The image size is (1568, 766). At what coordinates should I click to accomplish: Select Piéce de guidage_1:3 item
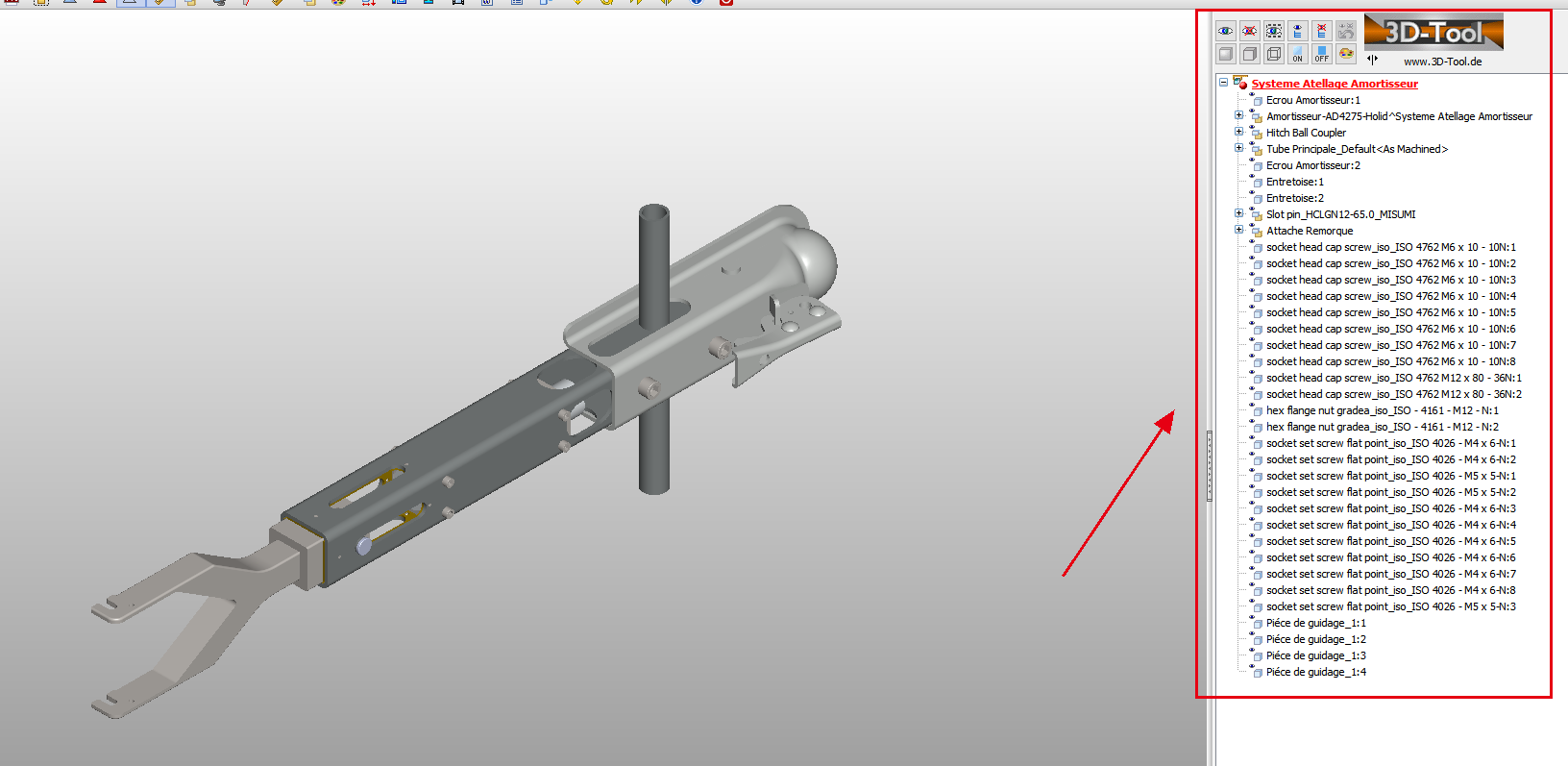click(x=1316, y=655)
